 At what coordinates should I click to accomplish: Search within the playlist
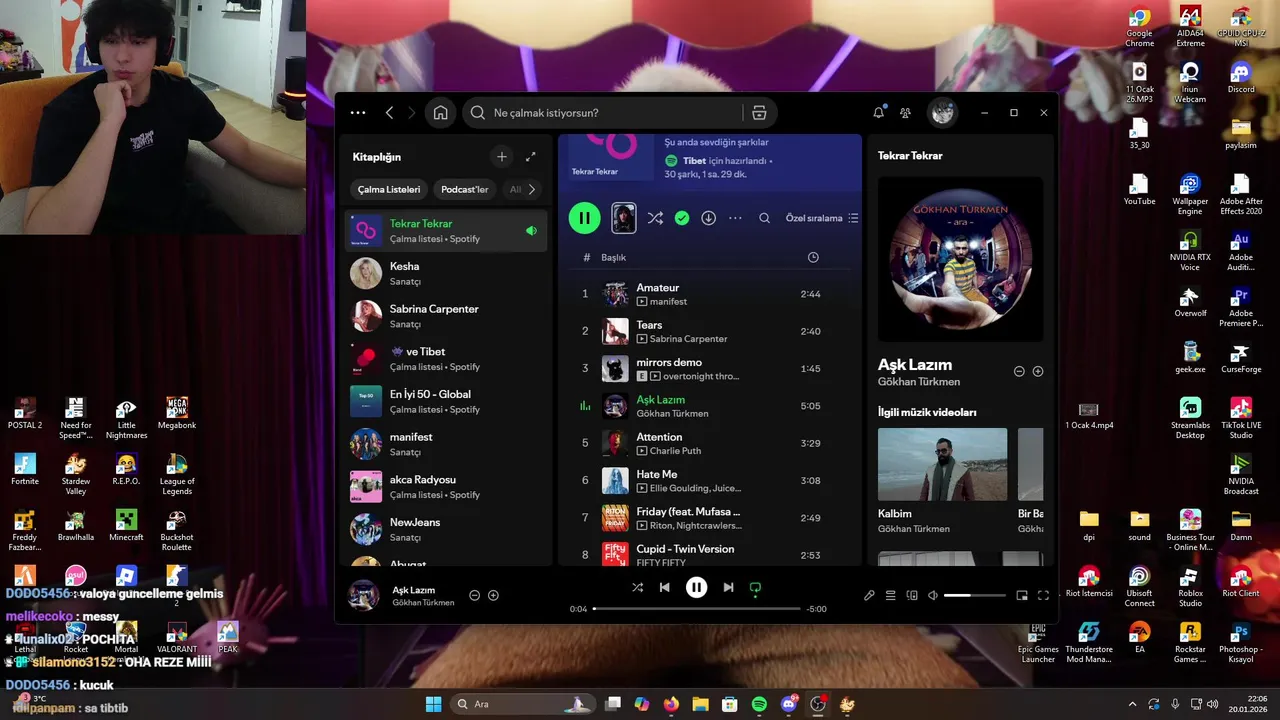(x=764, y=218)
